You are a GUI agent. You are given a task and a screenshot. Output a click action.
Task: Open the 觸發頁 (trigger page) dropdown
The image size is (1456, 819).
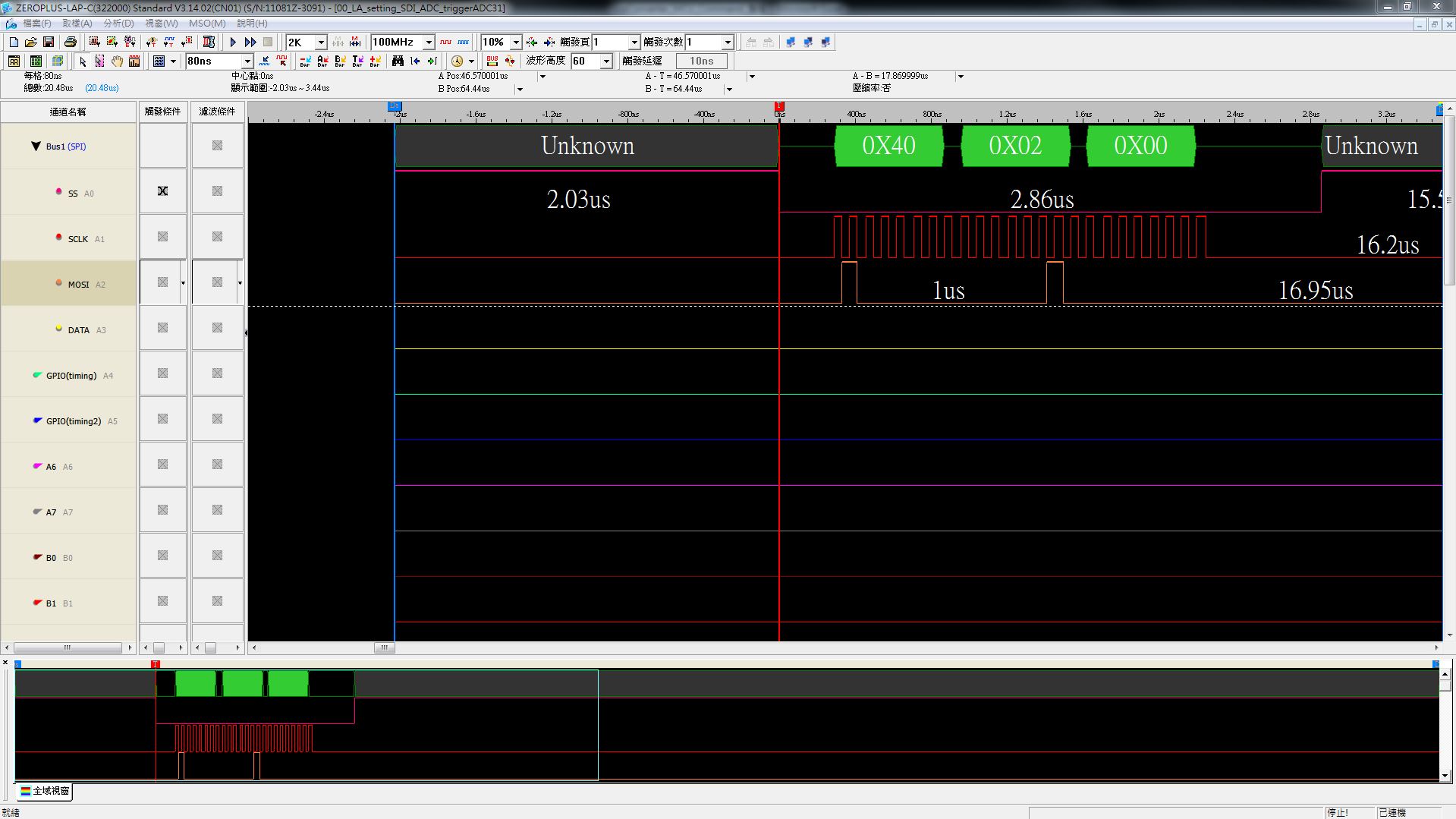click(634, 43)
